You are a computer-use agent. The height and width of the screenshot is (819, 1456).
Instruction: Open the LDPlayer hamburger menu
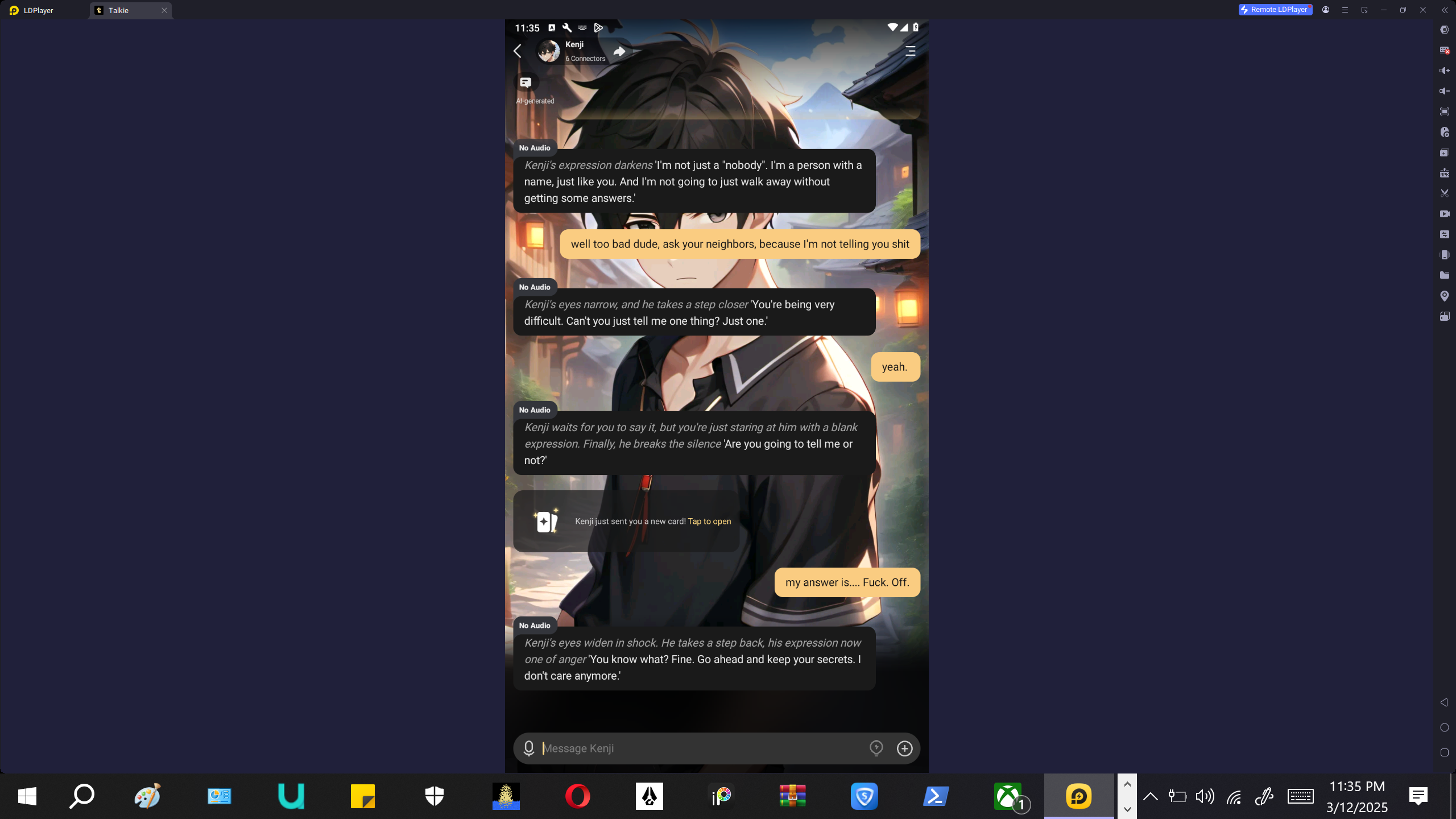coord(1345,10)
